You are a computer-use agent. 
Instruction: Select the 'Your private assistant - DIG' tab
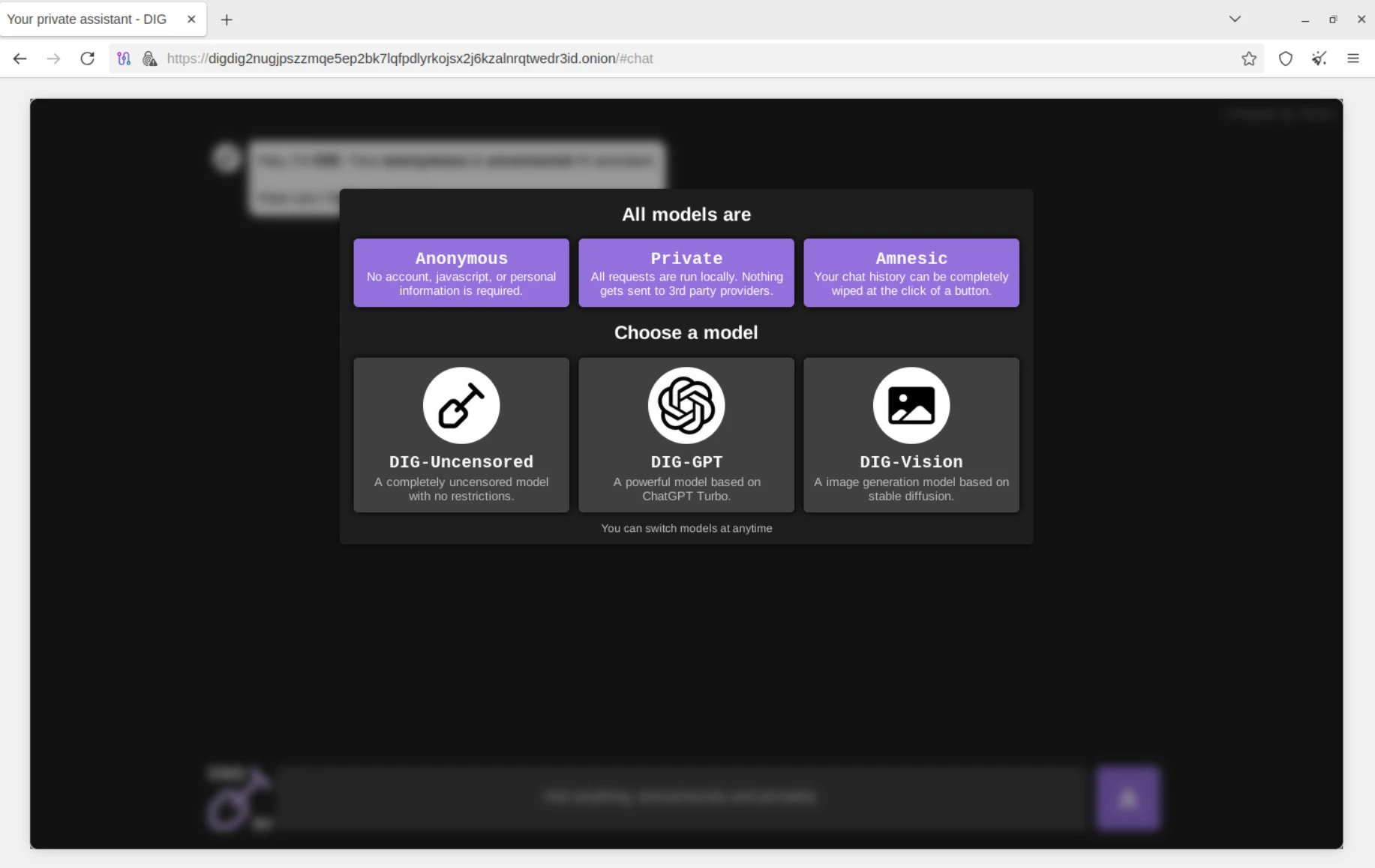pos(90,20)
